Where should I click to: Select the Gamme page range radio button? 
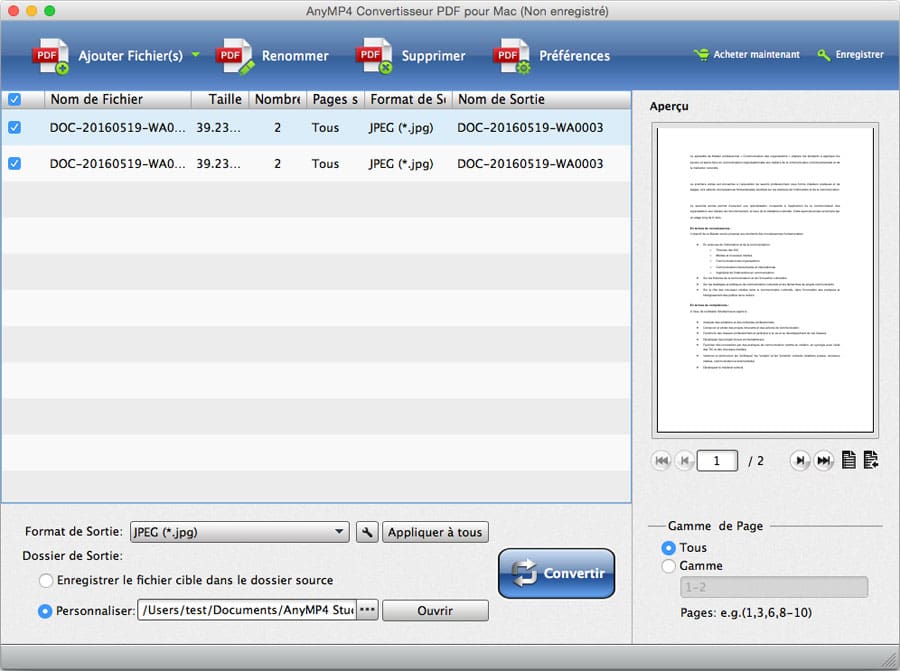pos(669,566)
